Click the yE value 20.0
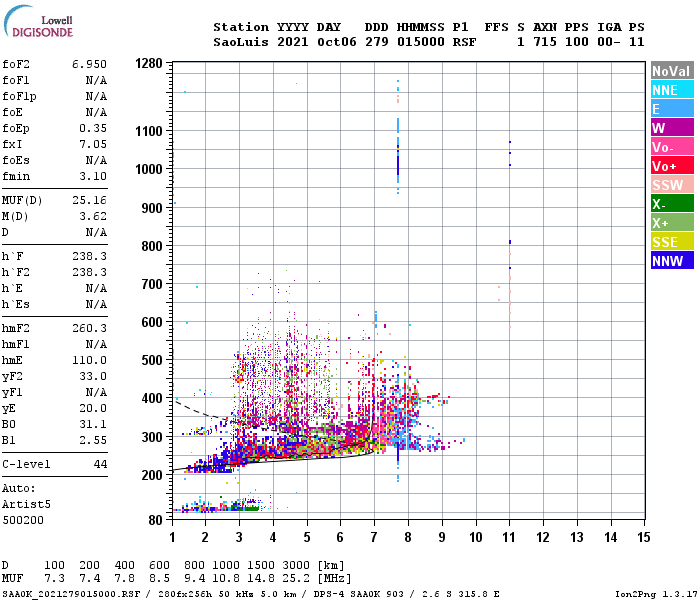Viewport: 700px width, 600px height. 93,408
